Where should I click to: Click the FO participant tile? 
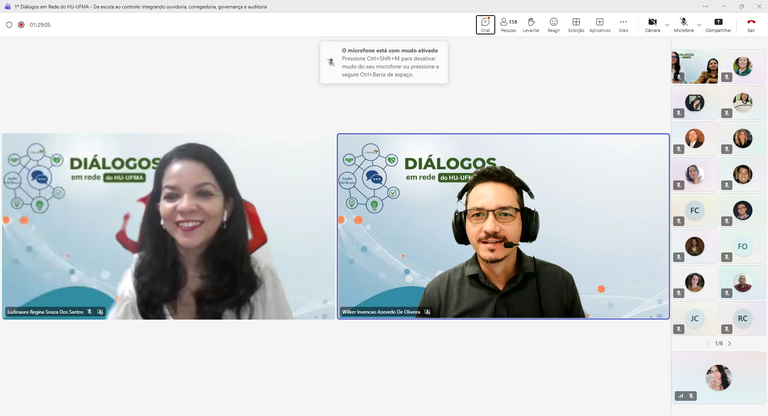point(743,246)
